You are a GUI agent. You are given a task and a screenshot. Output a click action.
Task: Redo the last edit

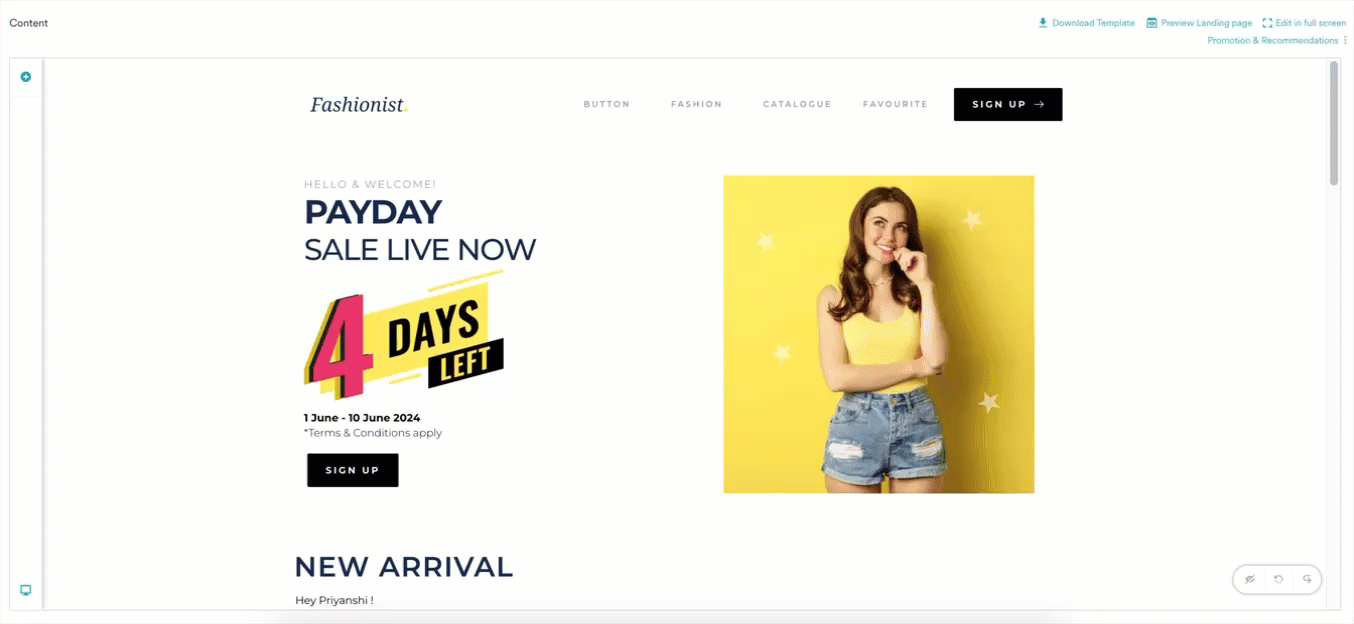click(x=1306, y=579)
